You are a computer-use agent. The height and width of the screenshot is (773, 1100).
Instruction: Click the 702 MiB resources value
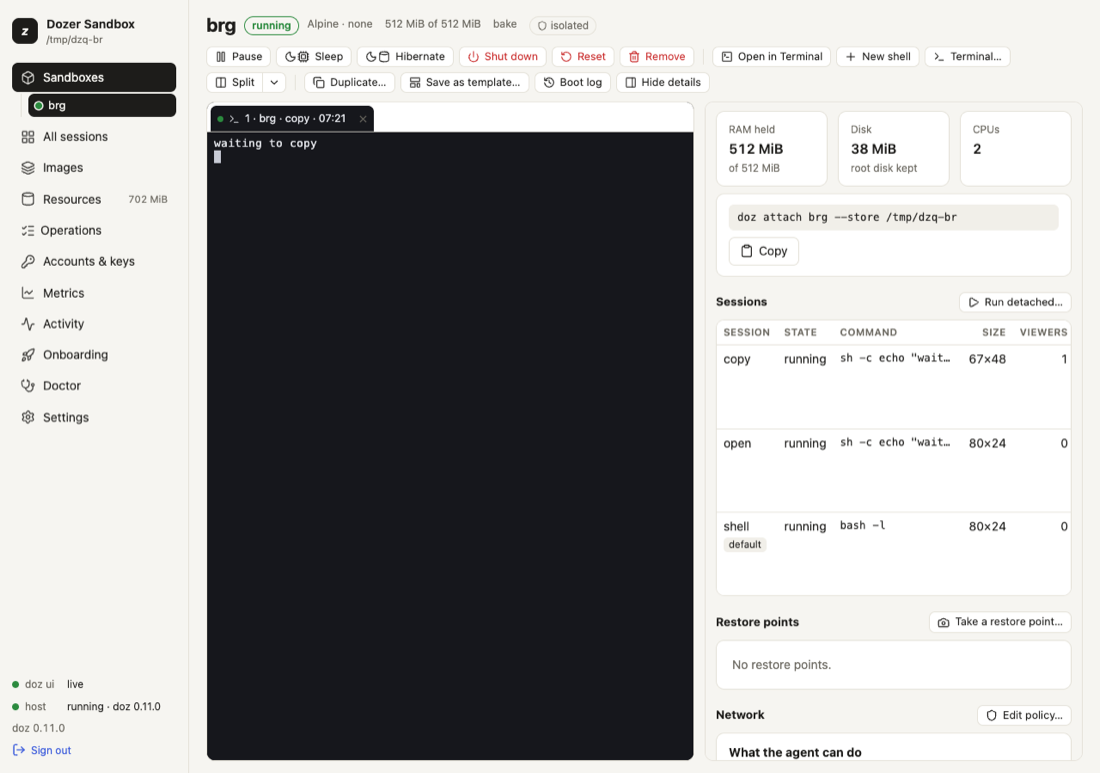coord(147,199)
